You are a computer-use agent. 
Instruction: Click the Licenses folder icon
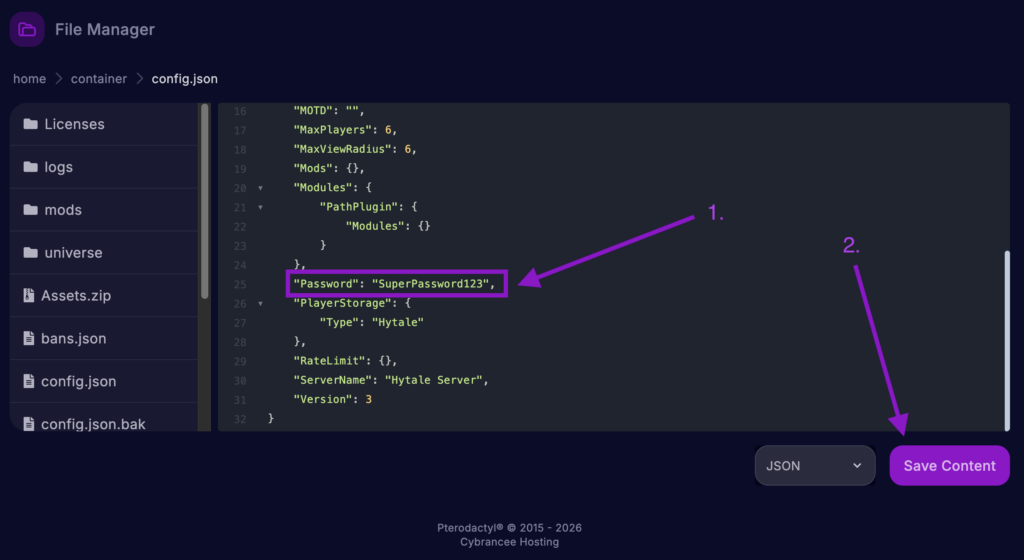coord(30,124)
